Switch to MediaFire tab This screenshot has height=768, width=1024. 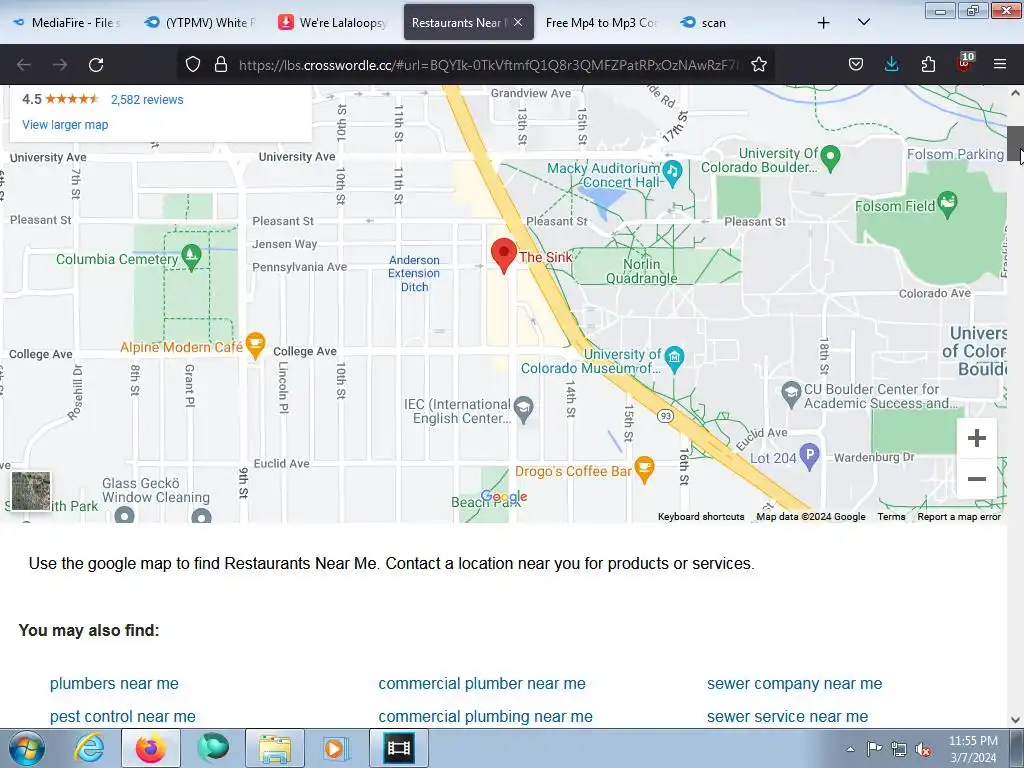pos(67,23)
